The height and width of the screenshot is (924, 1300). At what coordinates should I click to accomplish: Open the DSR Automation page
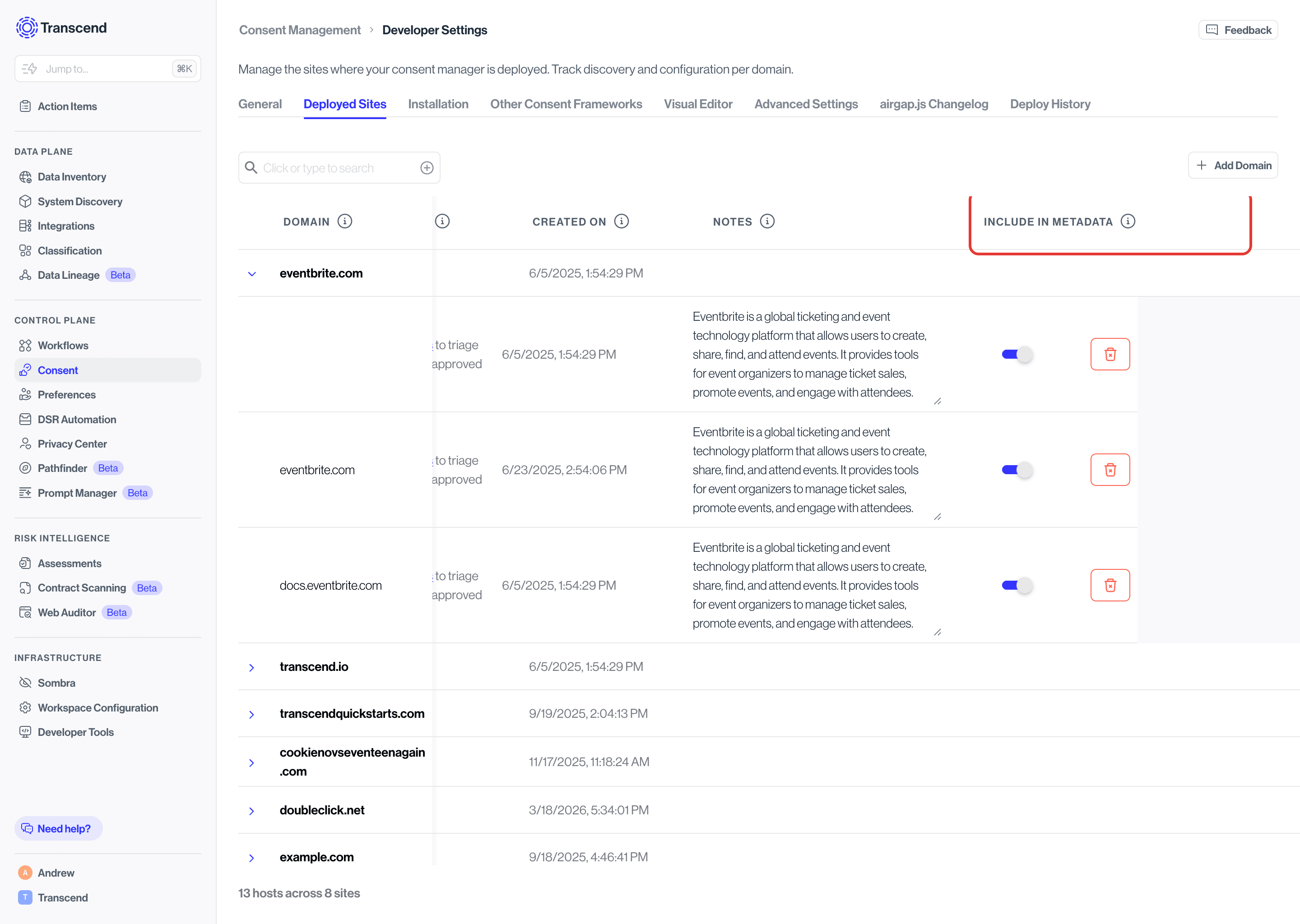(77, 419)
